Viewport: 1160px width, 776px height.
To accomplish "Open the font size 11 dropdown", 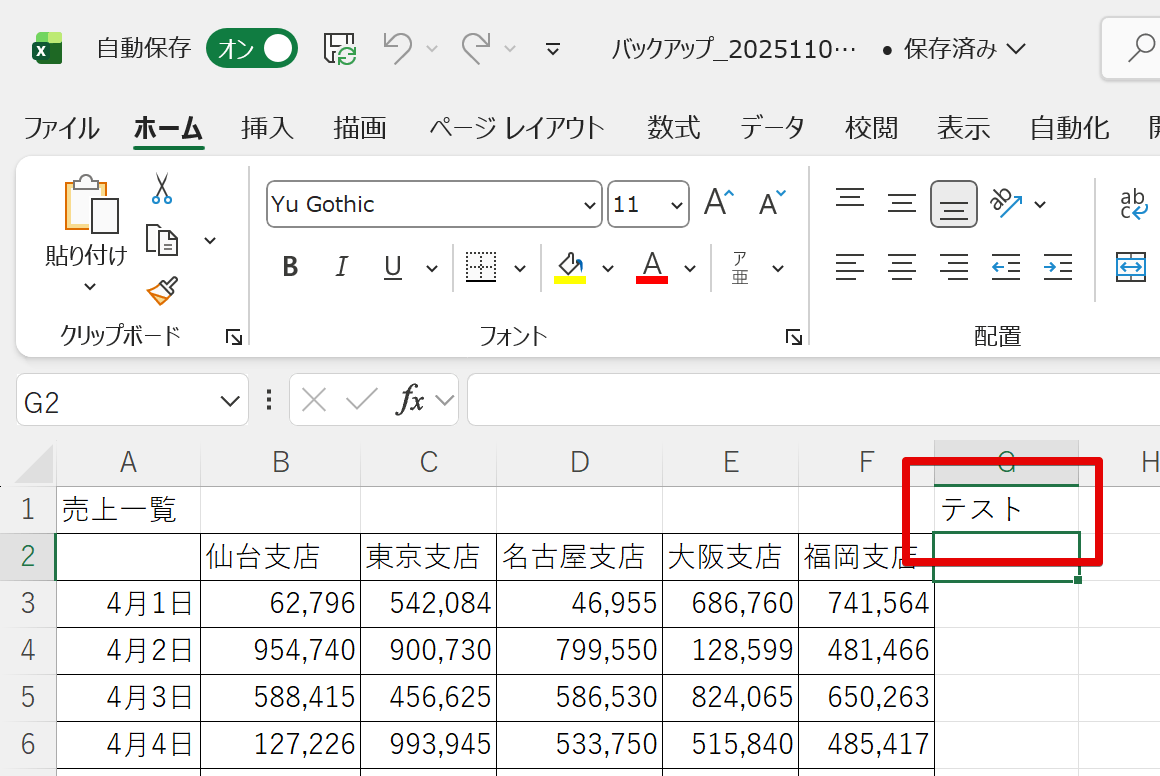I will [x=676, y=204].
